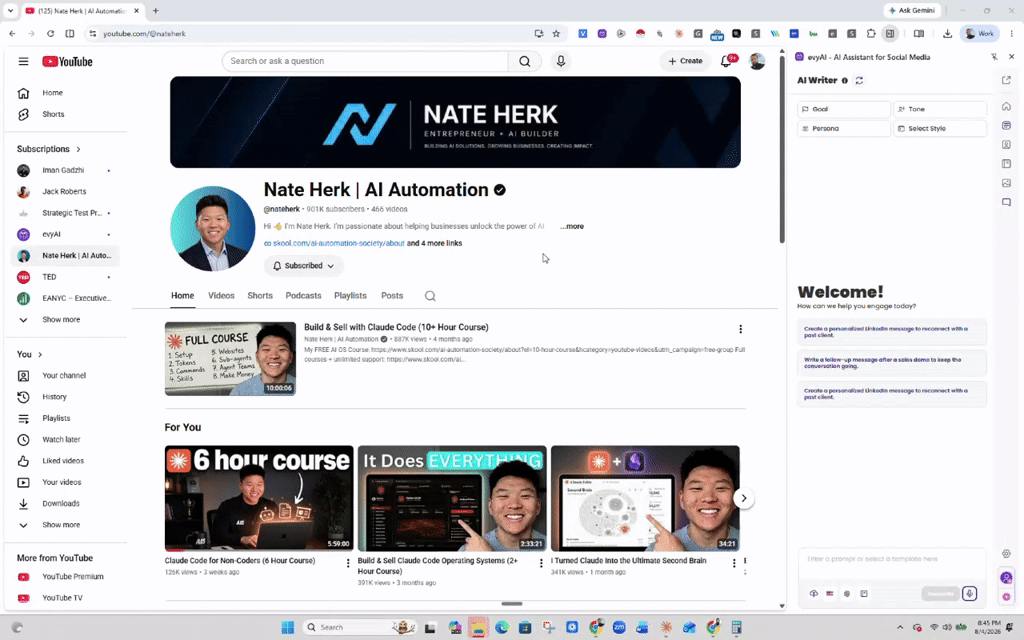Switch to the Podcasts channel tab
The image size is (1024, 640).
[303, 296]
